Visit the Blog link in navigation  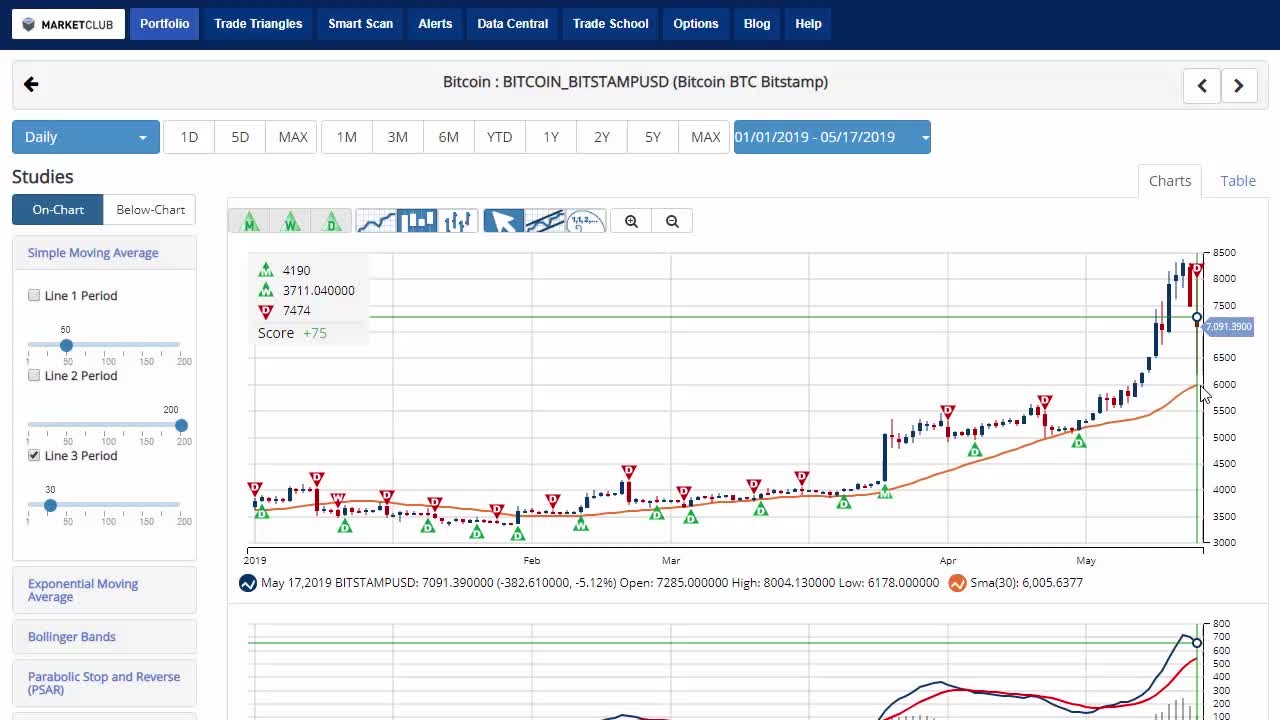click(757, 24)
